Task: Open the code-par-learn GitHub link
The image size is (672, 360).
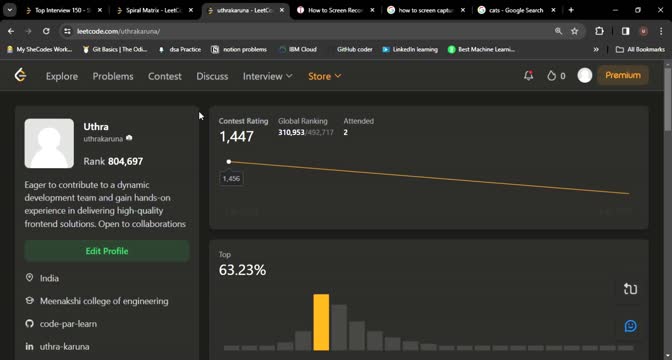Action: coord(68,324)
